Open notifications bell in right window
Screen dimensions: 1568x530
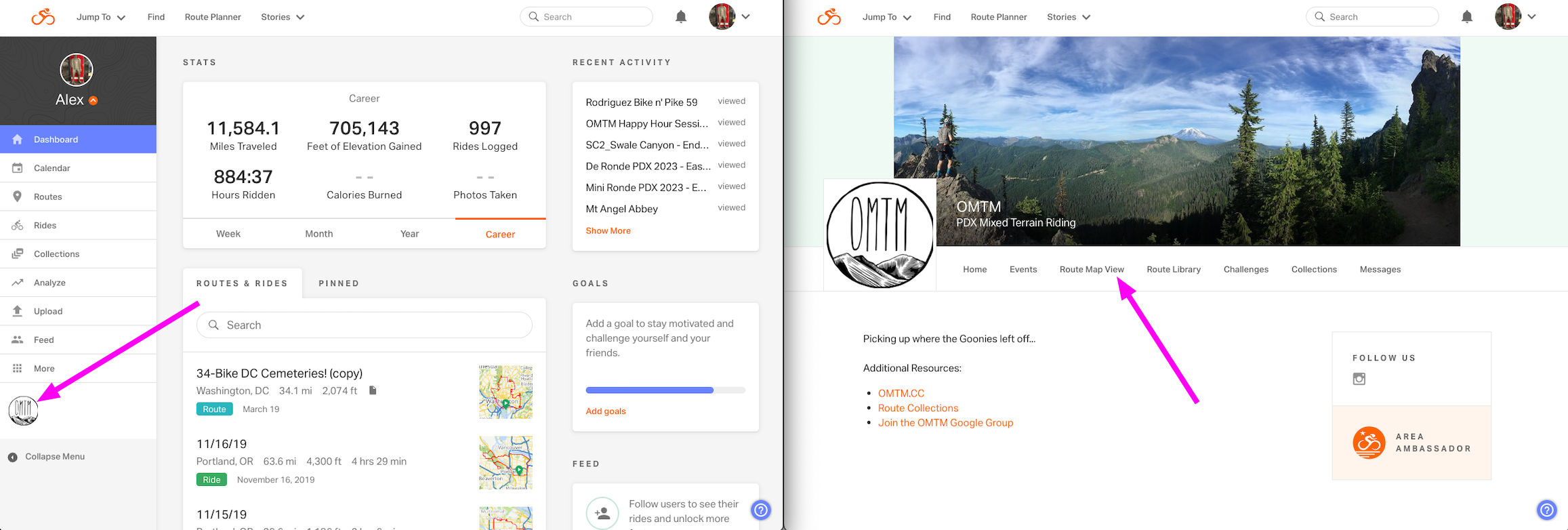(1467, 17)
